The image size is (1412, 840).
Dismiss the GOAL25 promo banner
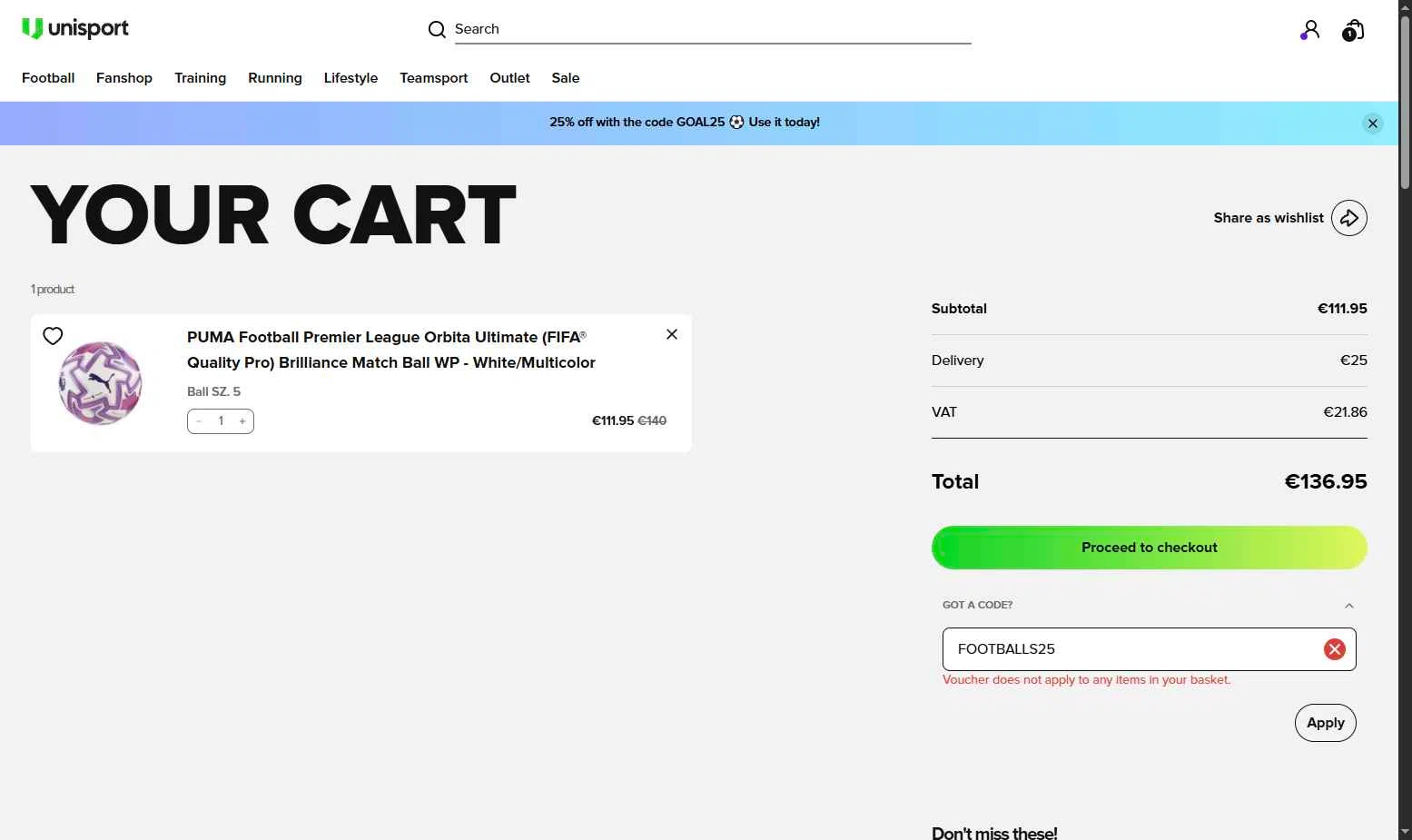point(1373,124)
